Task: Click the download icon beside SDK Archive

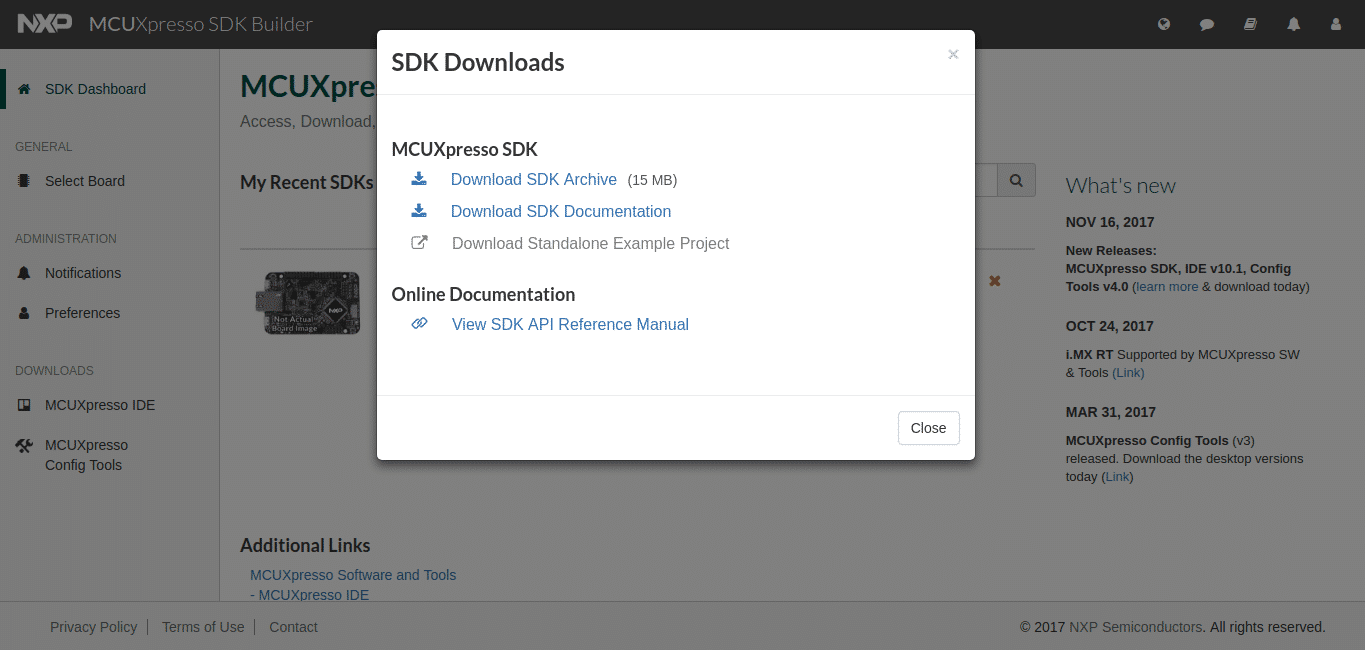Action: (x=419, y=179)
